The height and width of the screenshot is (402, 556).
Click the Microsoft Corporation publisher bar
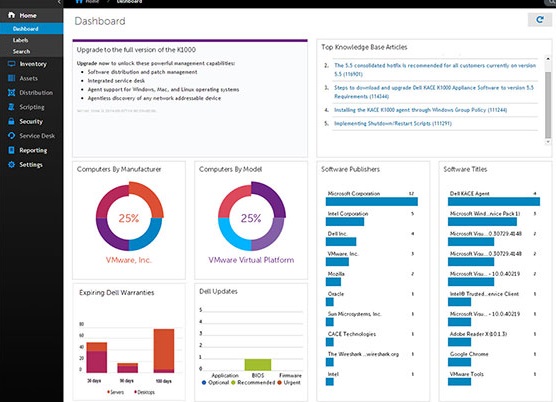pos(372,202)
